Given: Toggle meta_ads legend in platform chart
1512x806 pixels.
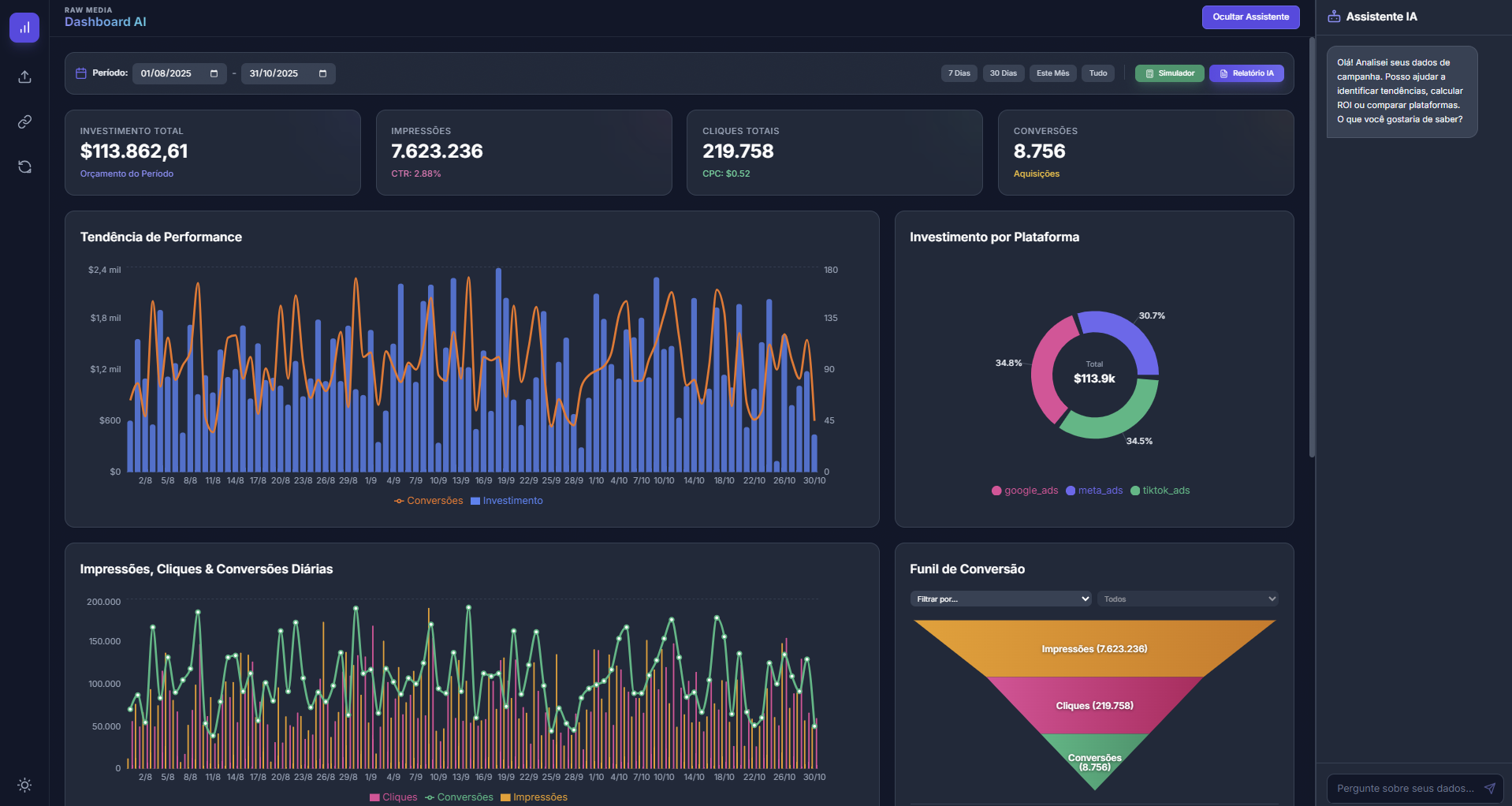Looking at the screenshot, I should click(x=1094, y=491).
